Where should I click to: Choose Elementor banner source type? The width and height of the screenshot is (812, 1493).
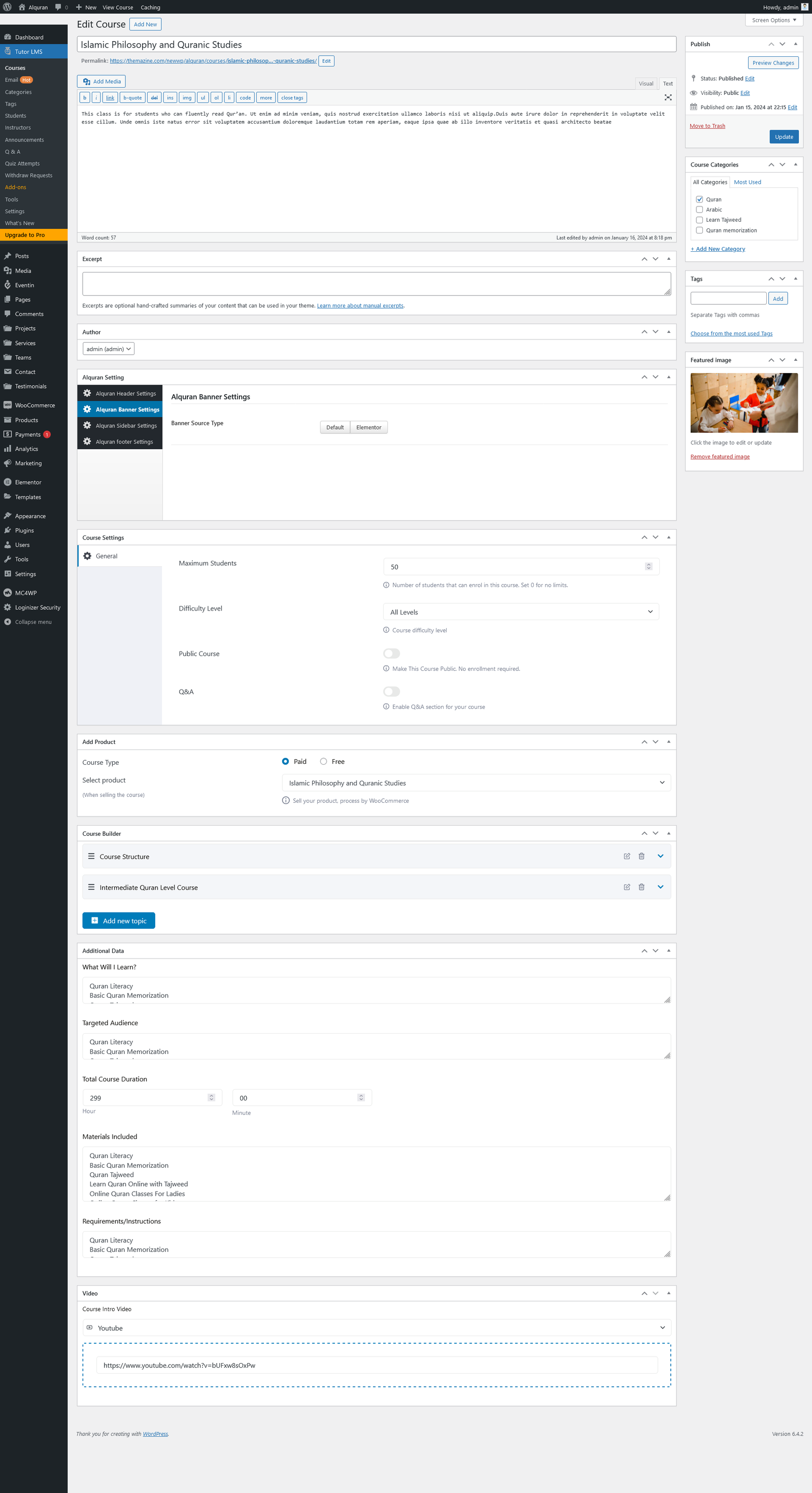click(368, 427)
